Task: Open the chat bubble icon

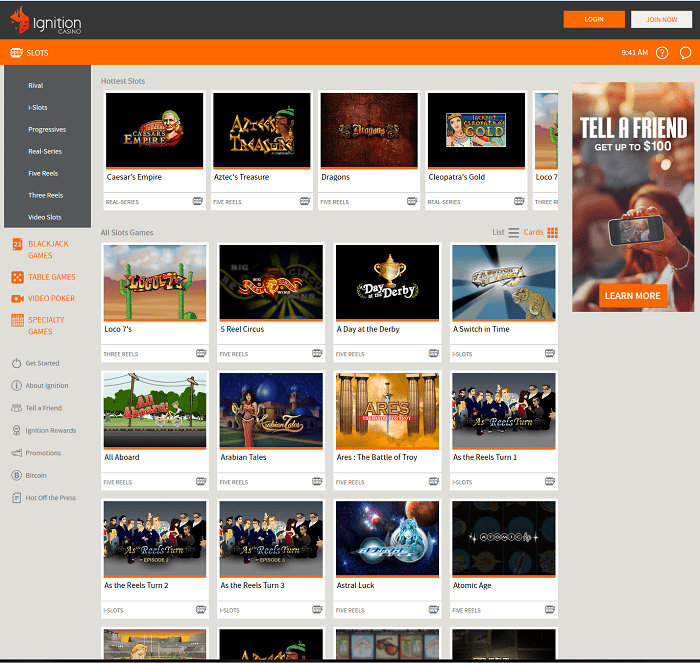Action: coord(685,53)
